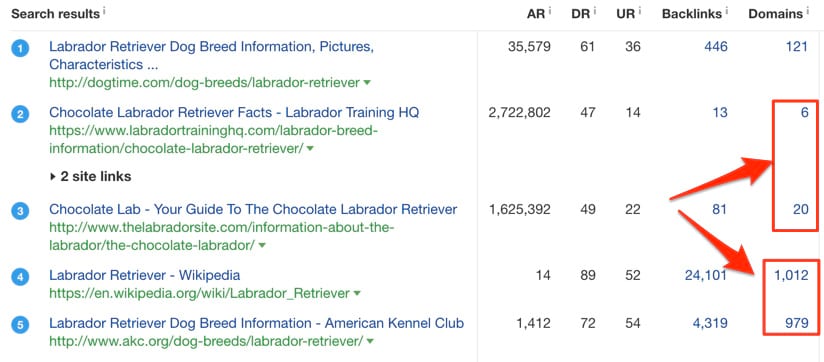Click the 446 backlinks count for dogtime
Viewport: 824px width, 362px height.
(716, 47)
